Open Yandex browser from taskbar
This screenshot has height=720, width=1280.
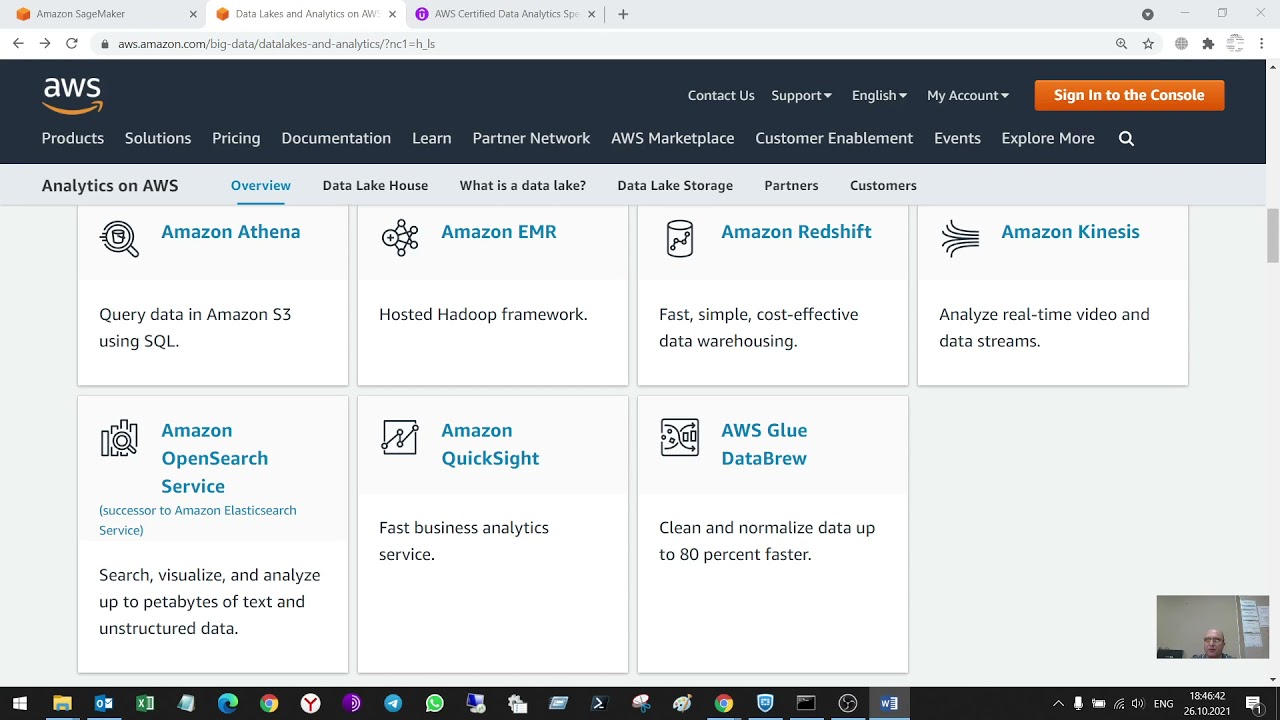[310, 703]
